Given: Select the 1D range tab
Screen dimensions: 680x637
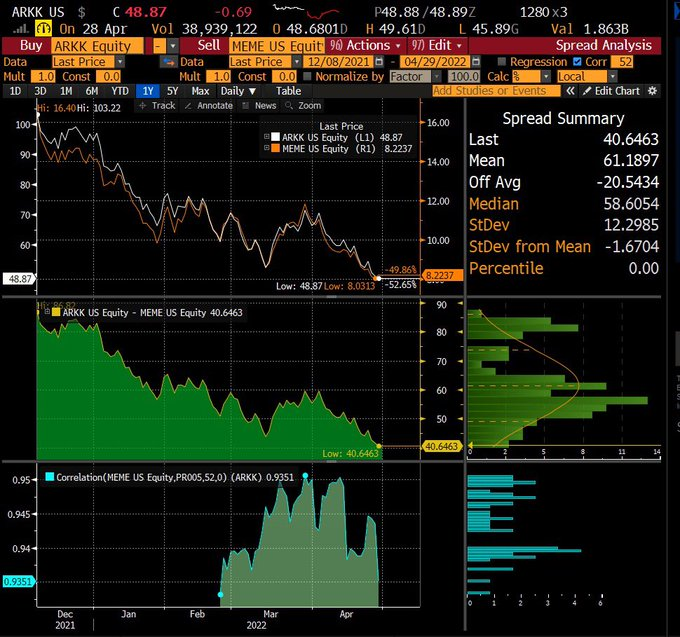Looking at the screenshot, I should coord(15,91).
